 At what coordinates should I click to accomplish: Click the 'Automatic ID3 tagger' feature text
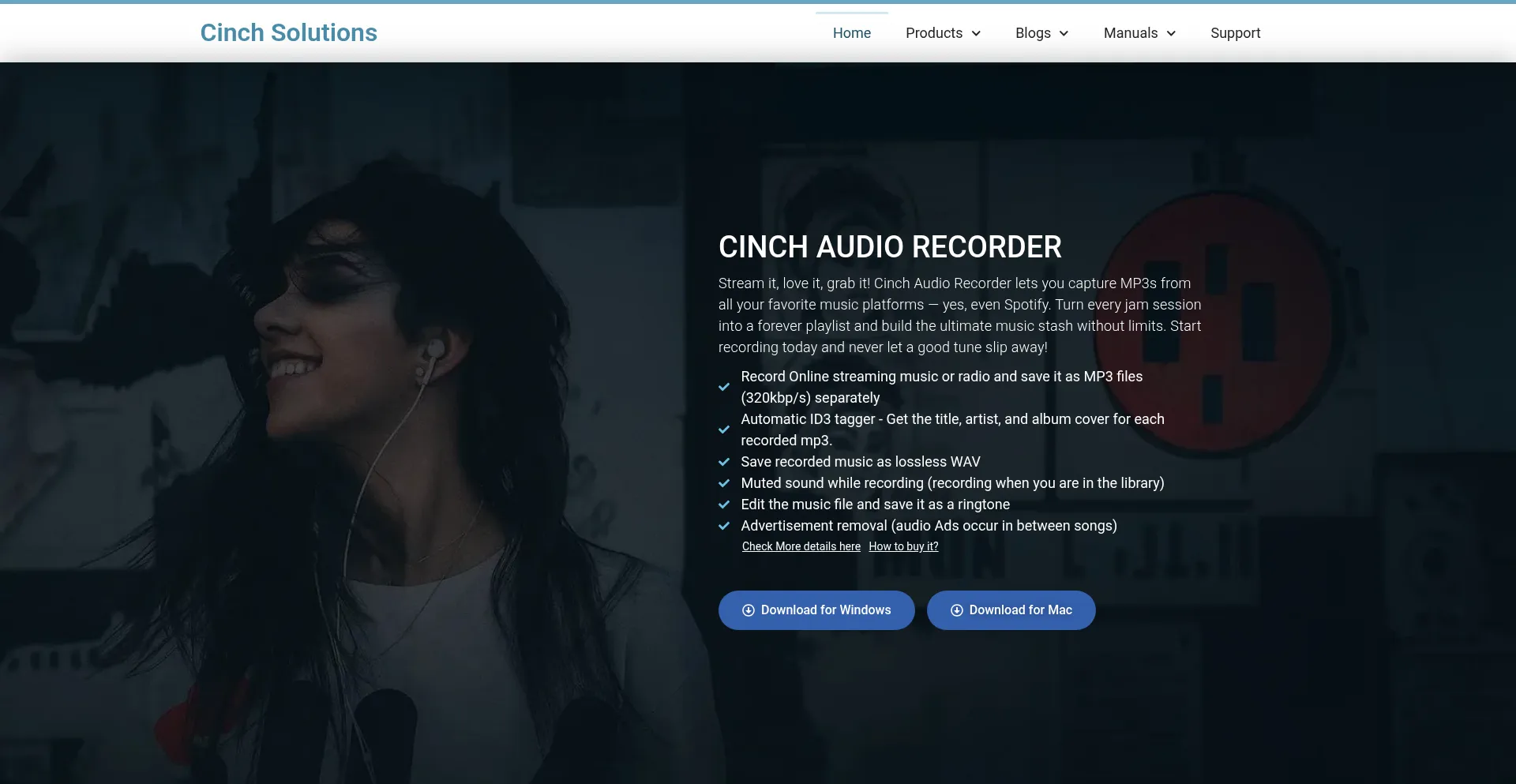point(952,430)
